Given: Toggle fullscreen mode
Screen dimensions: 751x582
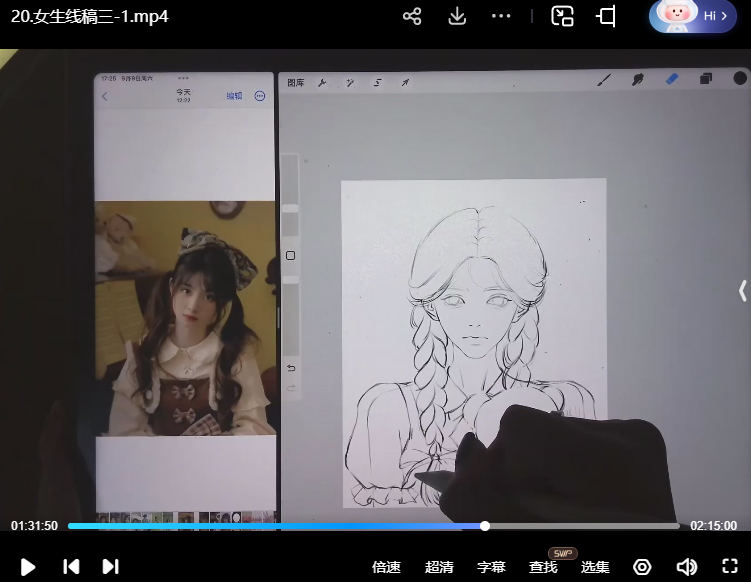Looking at the screenshot, I should pos(730,567).
